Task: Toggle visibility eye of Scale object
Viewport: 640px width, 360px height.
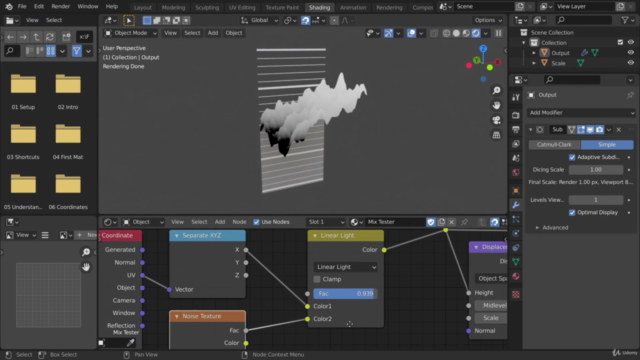Action: [x=631, y=63]
